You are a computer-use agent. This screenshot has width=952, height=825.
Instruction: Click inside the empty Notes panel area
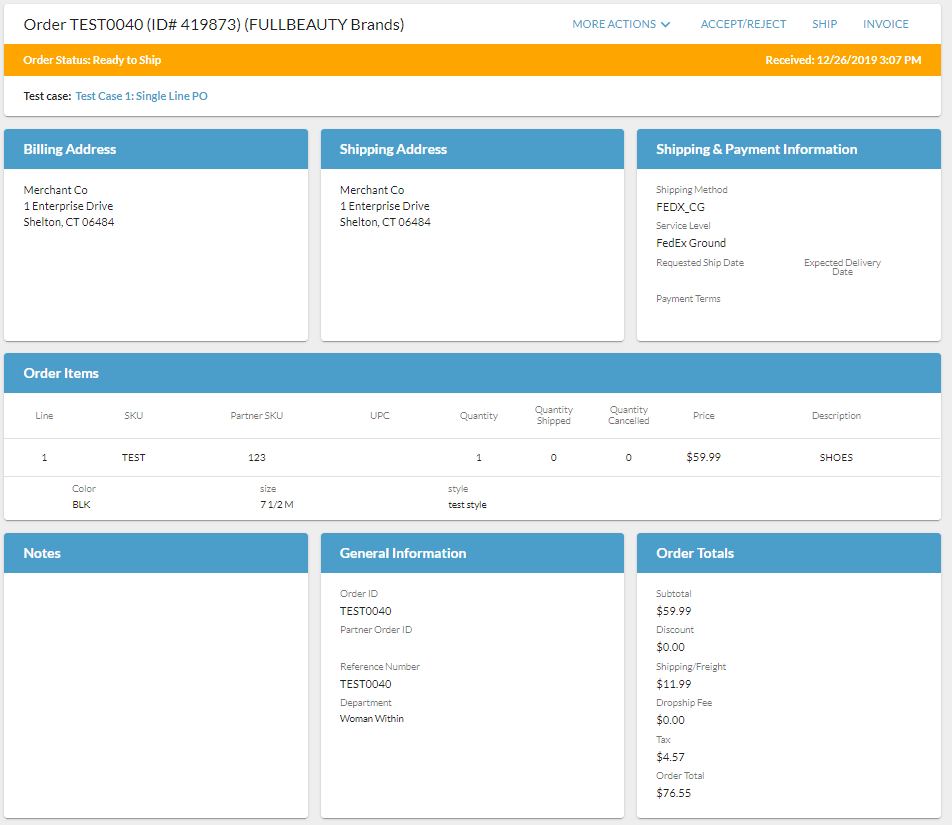pos(156,690)
